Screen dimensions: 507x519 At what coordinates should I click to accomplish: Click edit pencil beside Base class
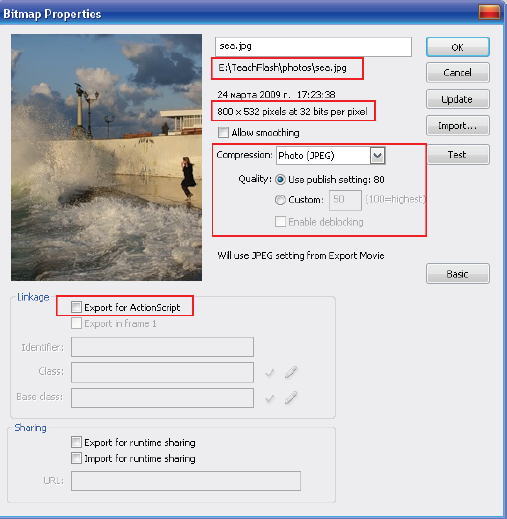(x=291, y=397)
